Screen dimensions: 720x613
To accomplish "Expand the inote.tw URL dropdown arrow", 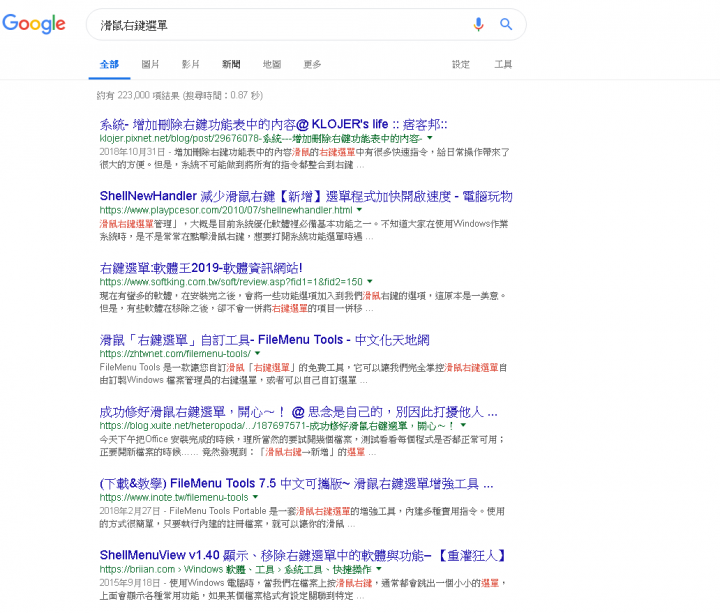I will click(x=255, y=497).
